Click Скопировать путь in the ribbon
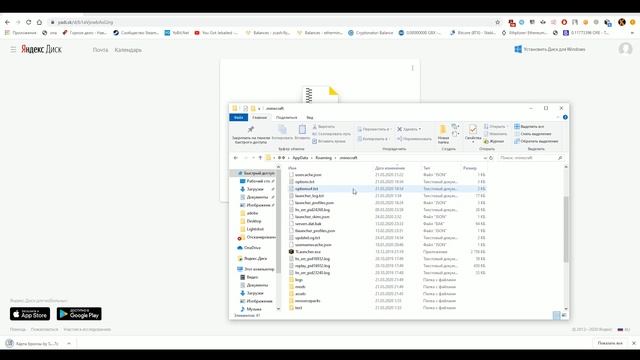The height and width of the screenshot is (360, 640). tap(331, 134)
